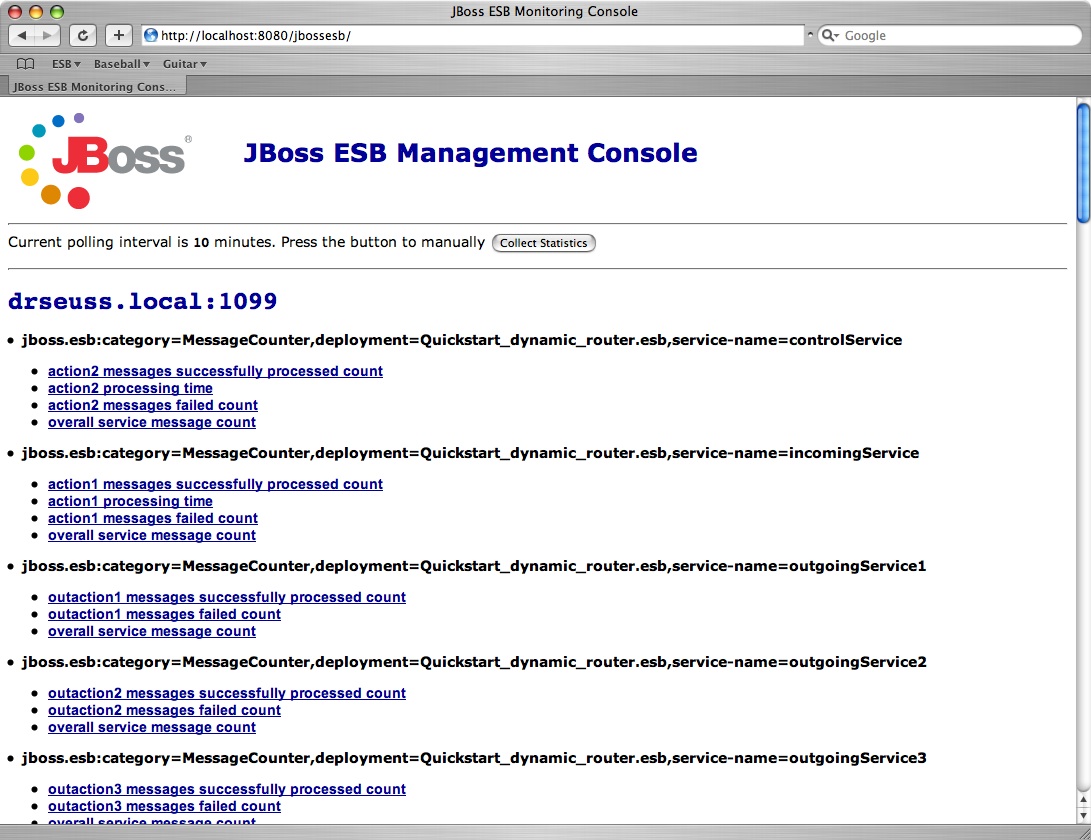Viewport: 1091px width, 840px height.
Task: Reload the page with the refresh button
Action: tap(83, 35)
